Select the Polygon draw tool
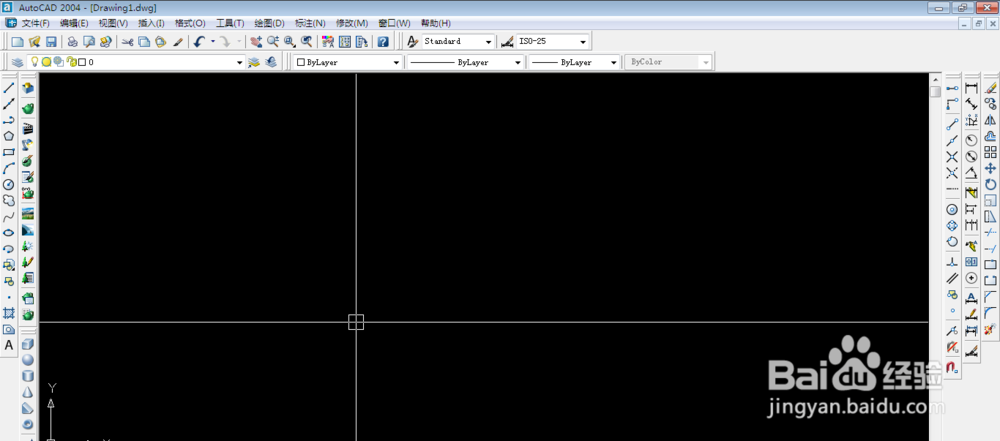 (x=9, y=136)
